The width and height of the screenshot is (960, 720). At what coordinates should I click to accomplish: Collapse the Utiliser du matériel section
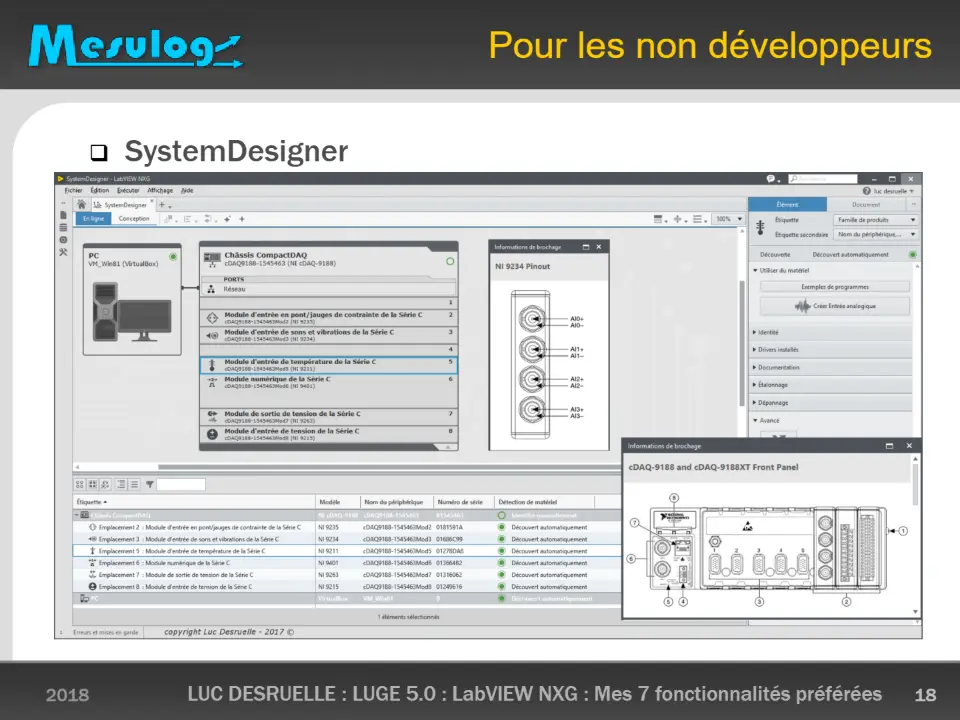tap(832, 270)
